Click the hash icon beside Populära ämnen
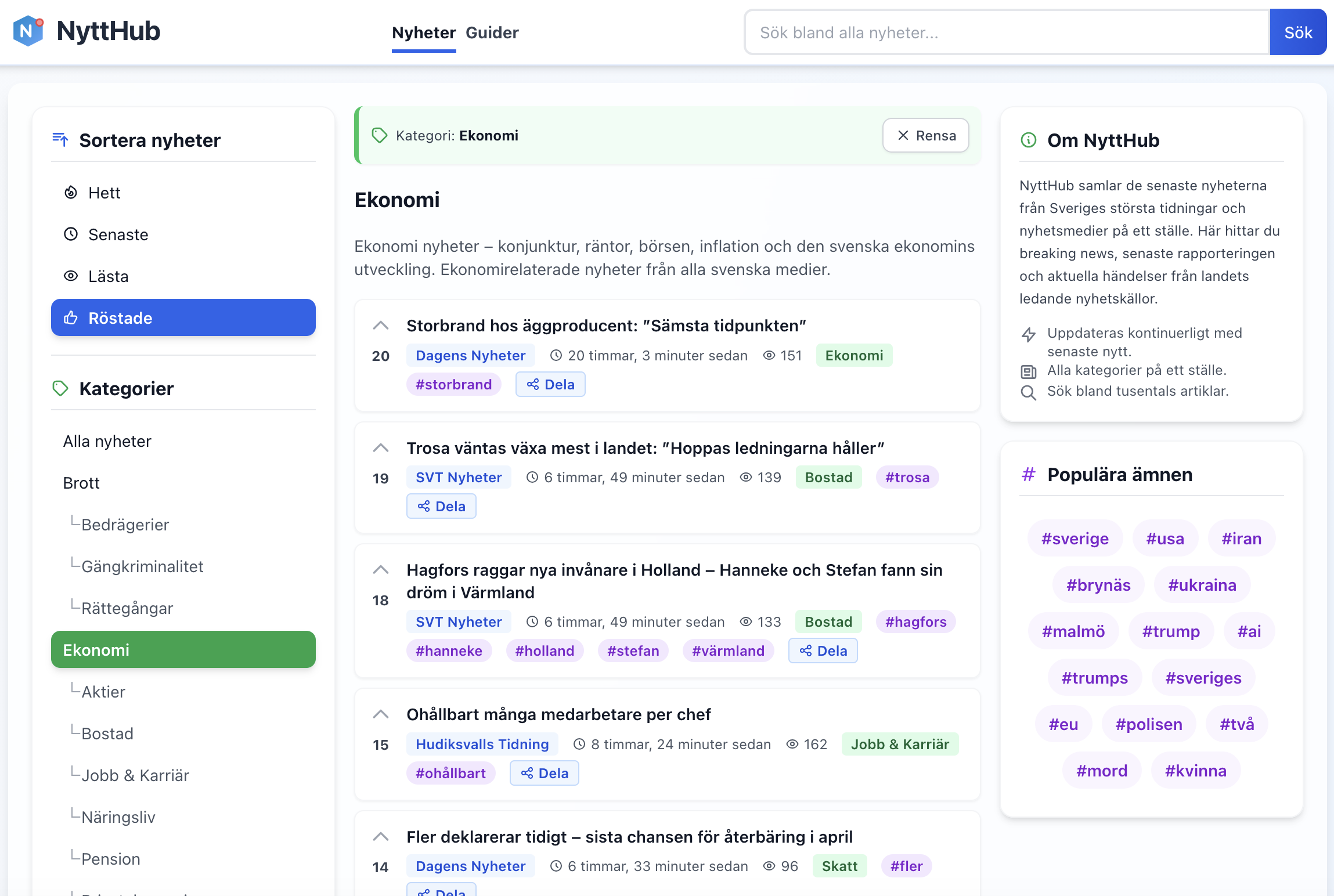Screen dimensions: 1334x896 1028,474
